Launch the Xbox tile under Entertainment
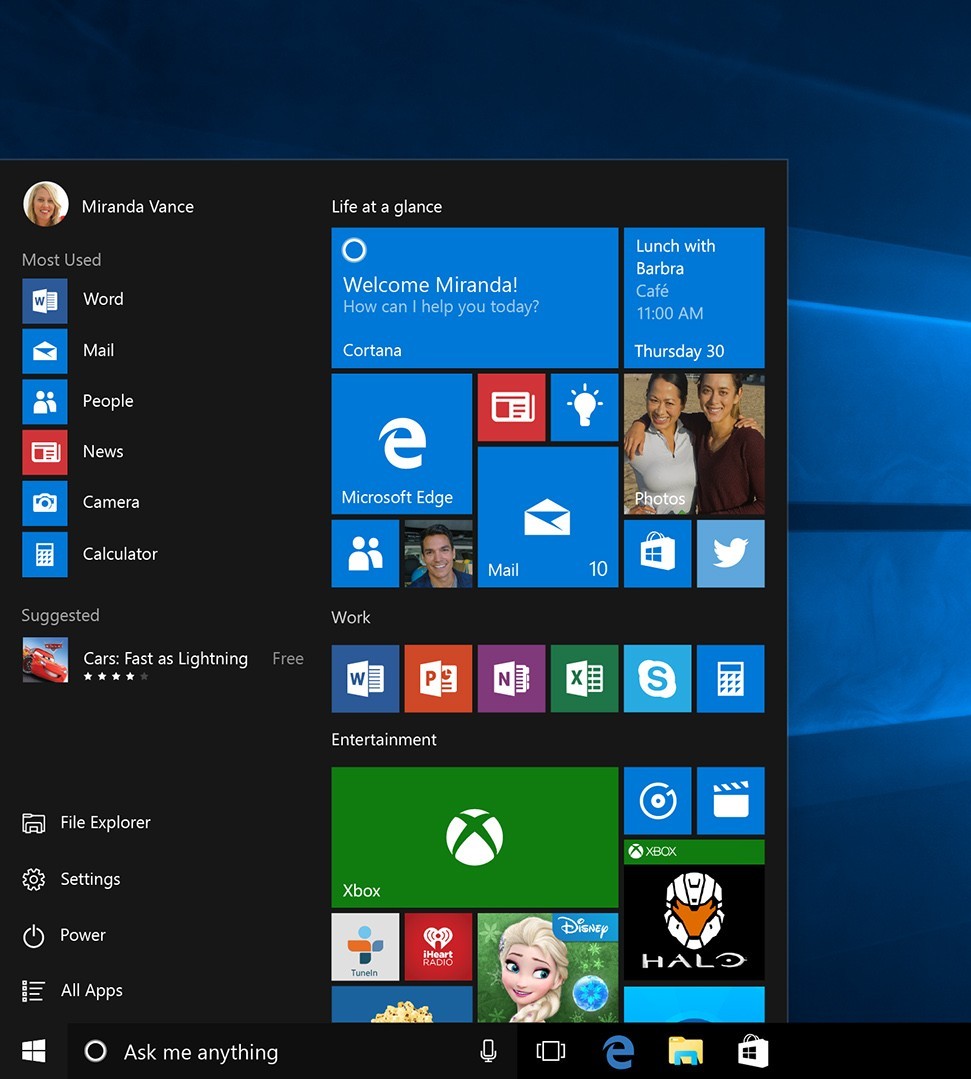Viewport: 971px width, 1079px height. pyautogui.click(x=474, y=837)
